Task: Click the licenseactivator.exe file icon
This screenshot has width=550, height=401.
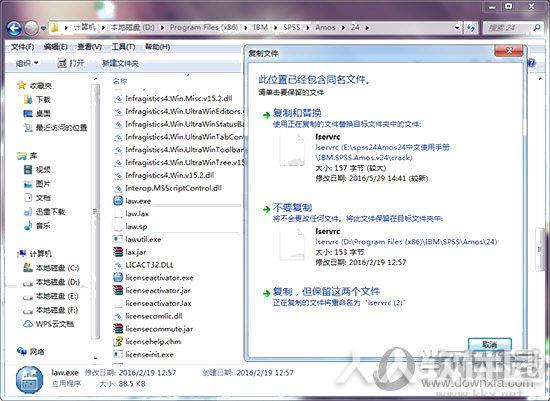Action: (x=118, y=278)
